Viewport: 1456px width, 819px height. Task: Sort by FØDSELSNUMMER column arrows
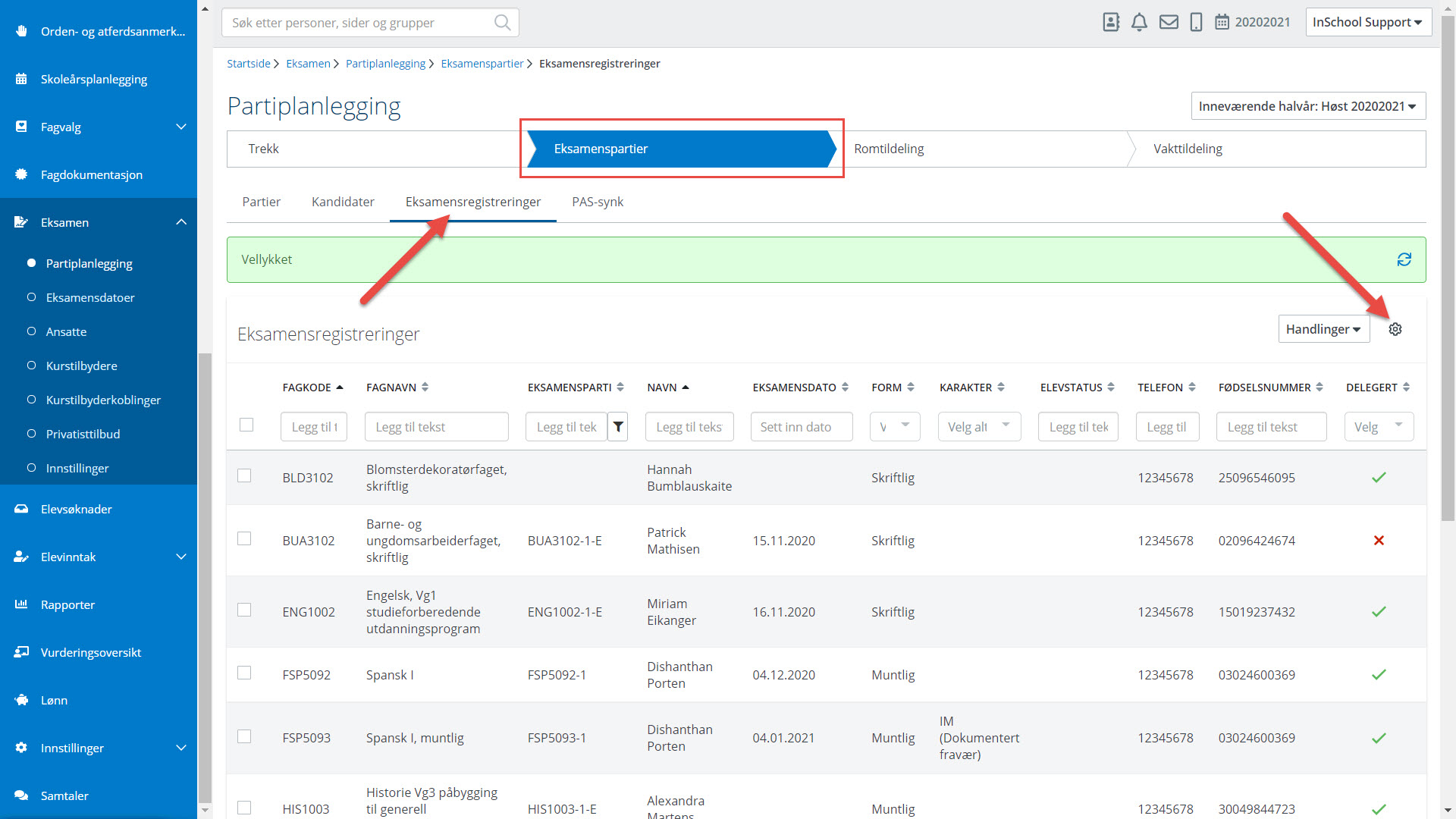1319,388
